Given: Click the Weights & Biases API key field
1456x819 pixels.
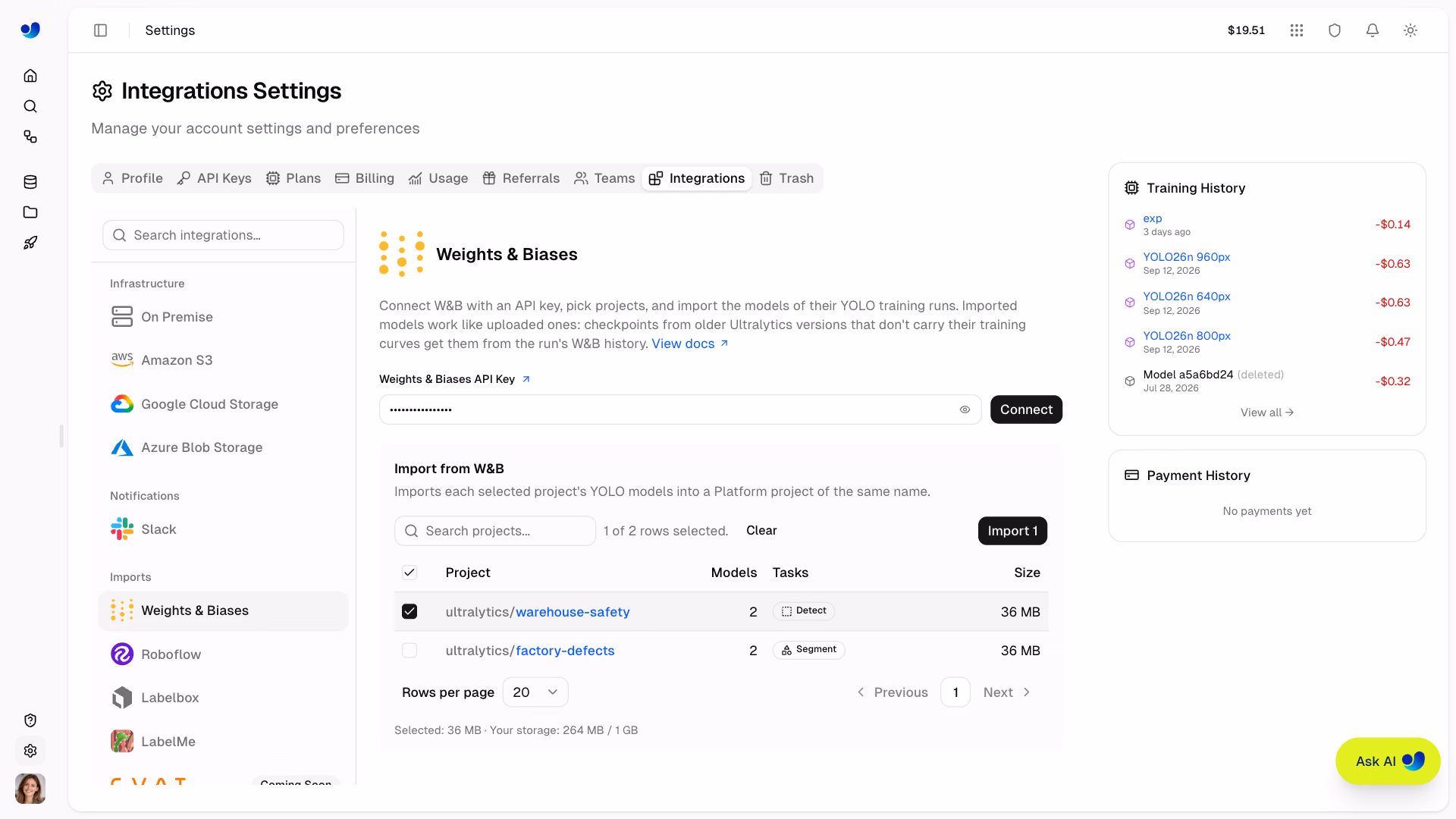Looking at the screenshot, I should pyautogui.click(x=680, y=409).
